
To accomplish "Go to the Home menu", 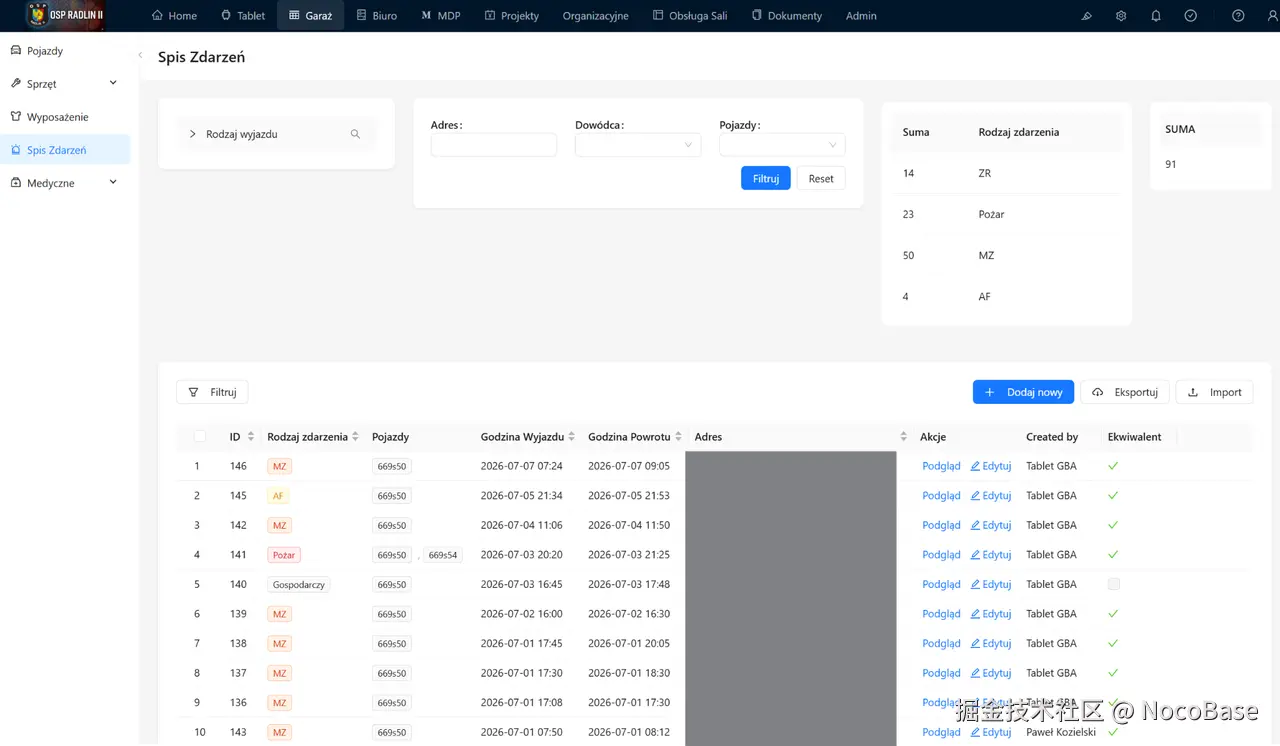I will [174, 16].
